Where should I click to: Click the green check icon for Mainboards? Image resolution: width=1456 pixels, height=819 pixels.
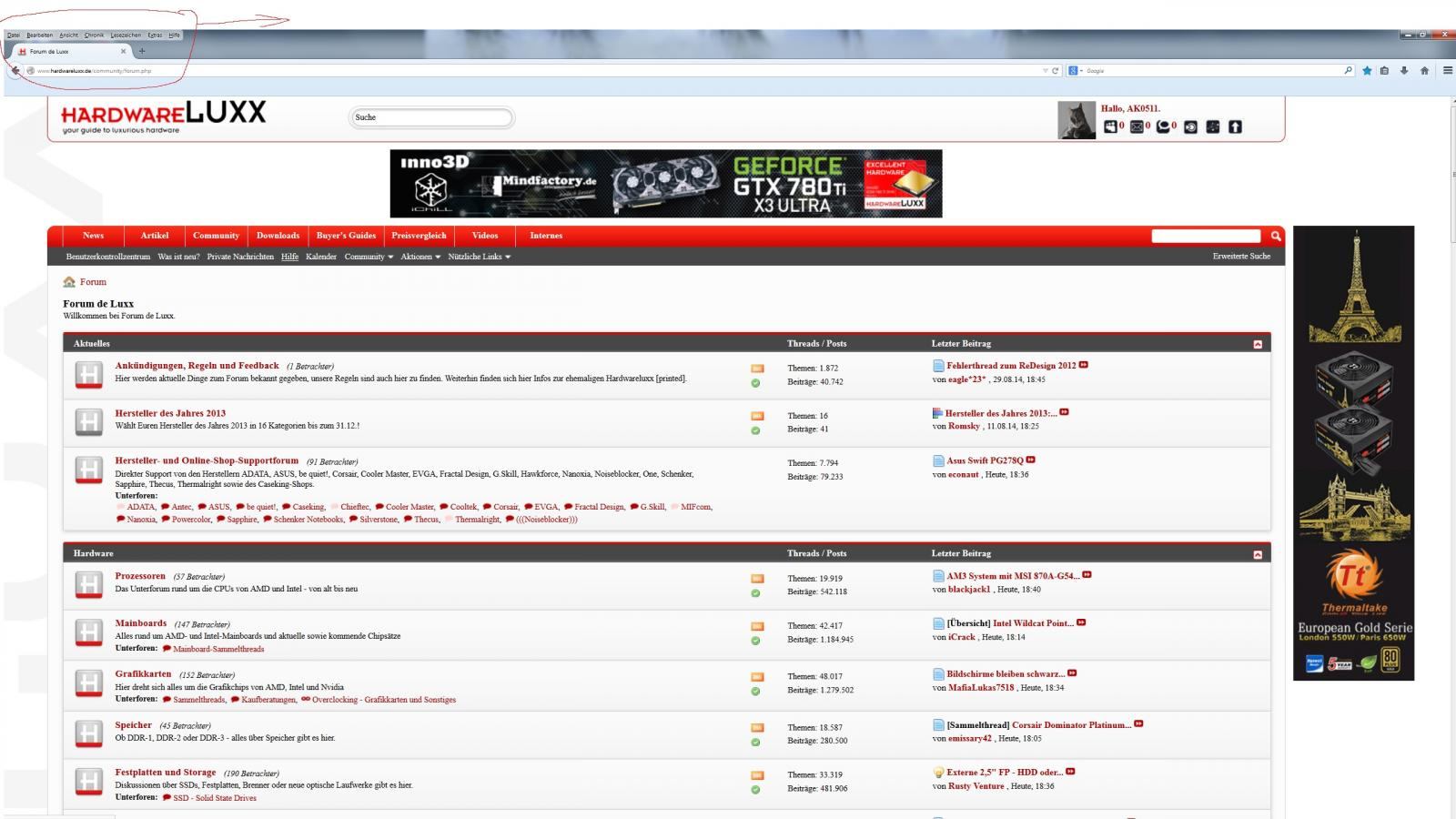coord(755,641)
